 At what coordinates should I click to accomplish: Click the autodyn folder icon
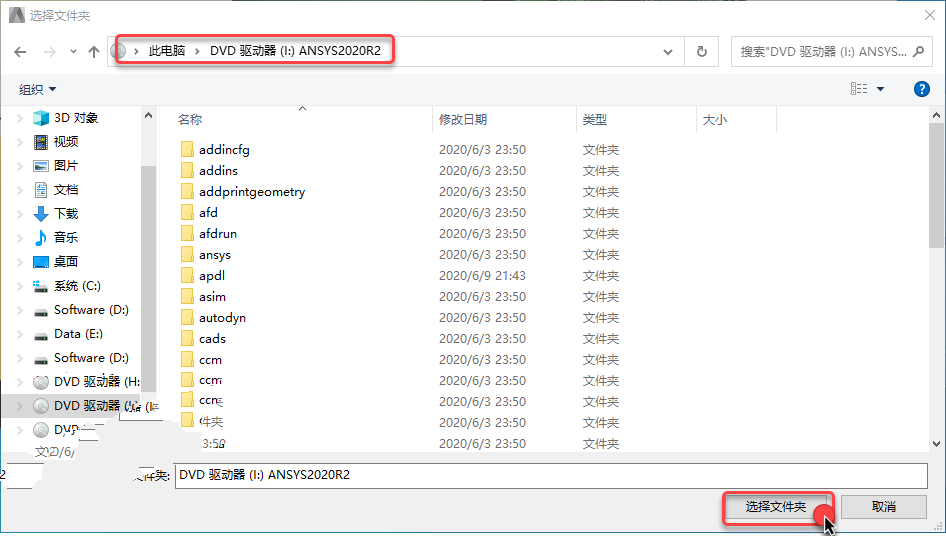coord(187,317)
